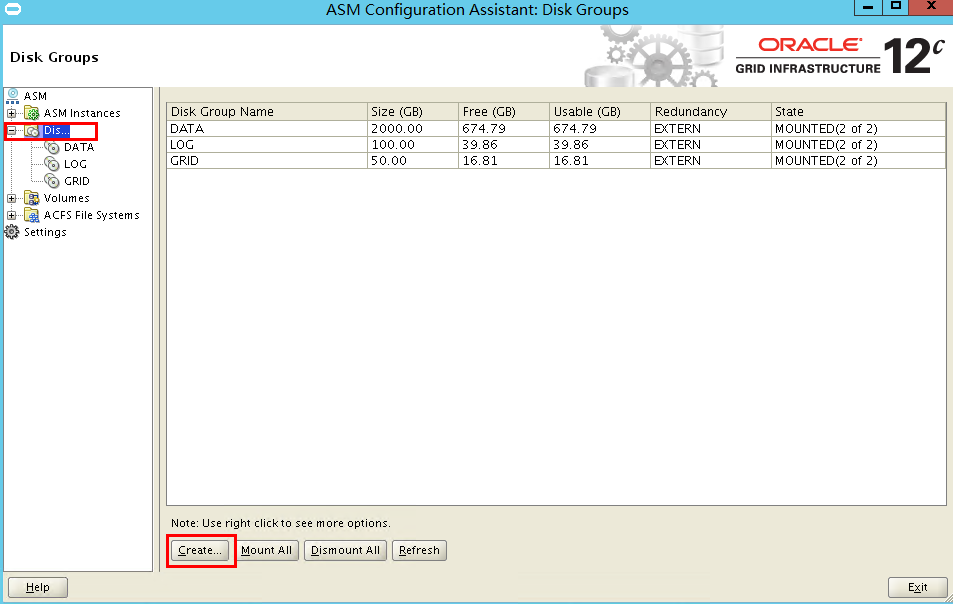
Task: Select DATA label in the tree
Action: tap(79, 147)
